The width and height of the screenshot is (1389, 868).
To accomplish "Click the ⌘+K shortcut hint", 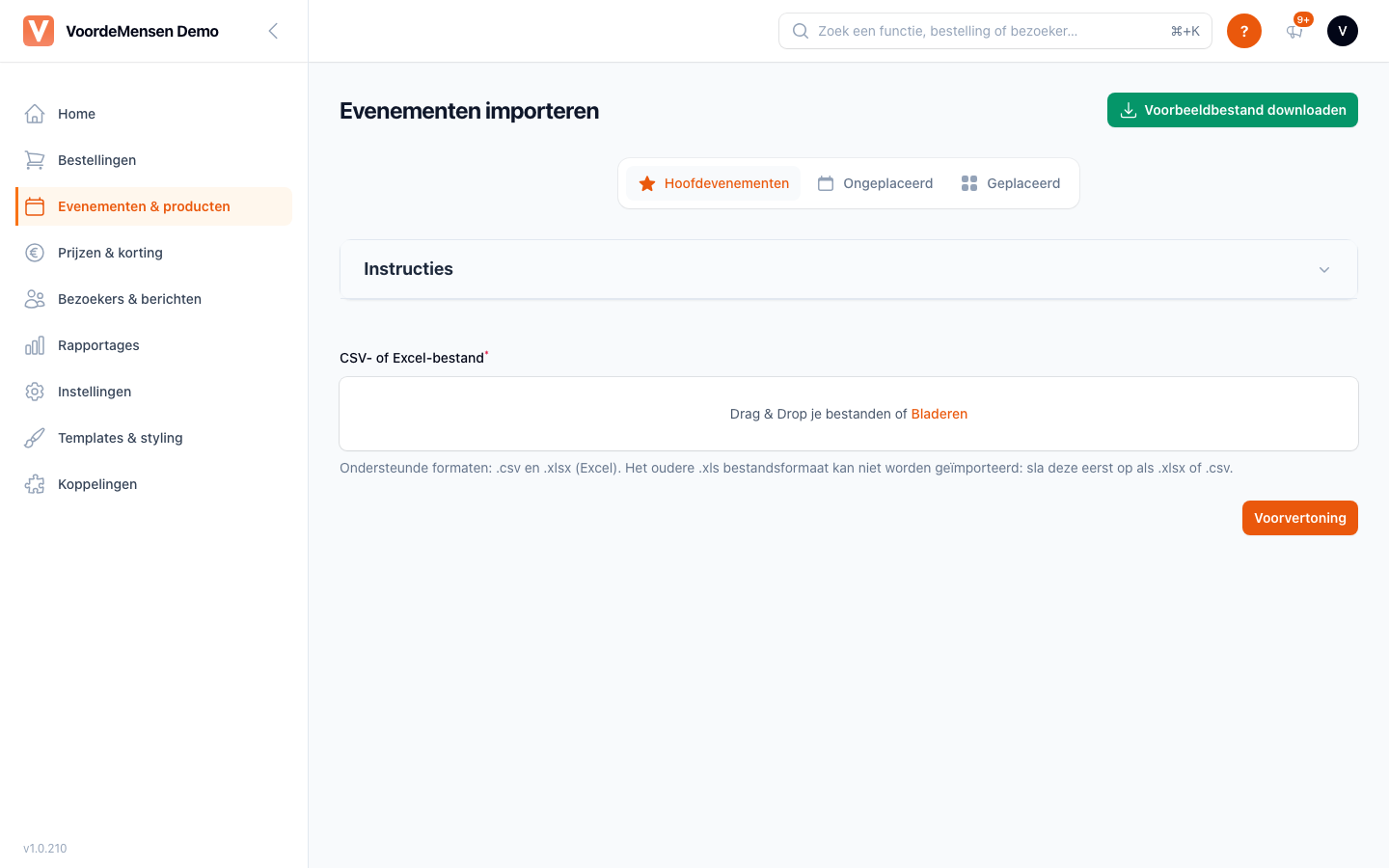I will click(1185, 31).
